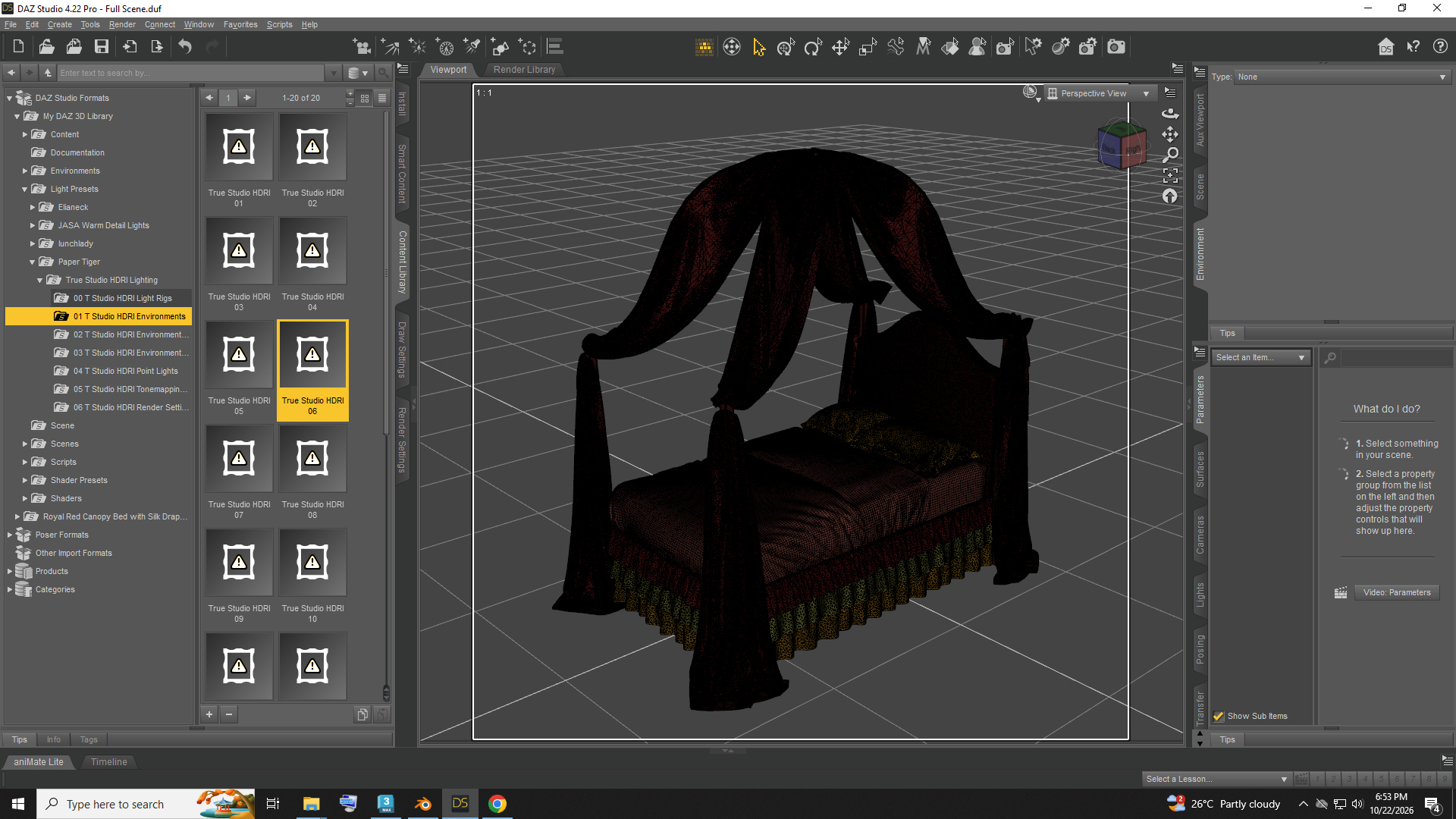Open Chrome from the Windows taskbar
1456x819 pixels.
pyautogui.click(x=497, y=804)
